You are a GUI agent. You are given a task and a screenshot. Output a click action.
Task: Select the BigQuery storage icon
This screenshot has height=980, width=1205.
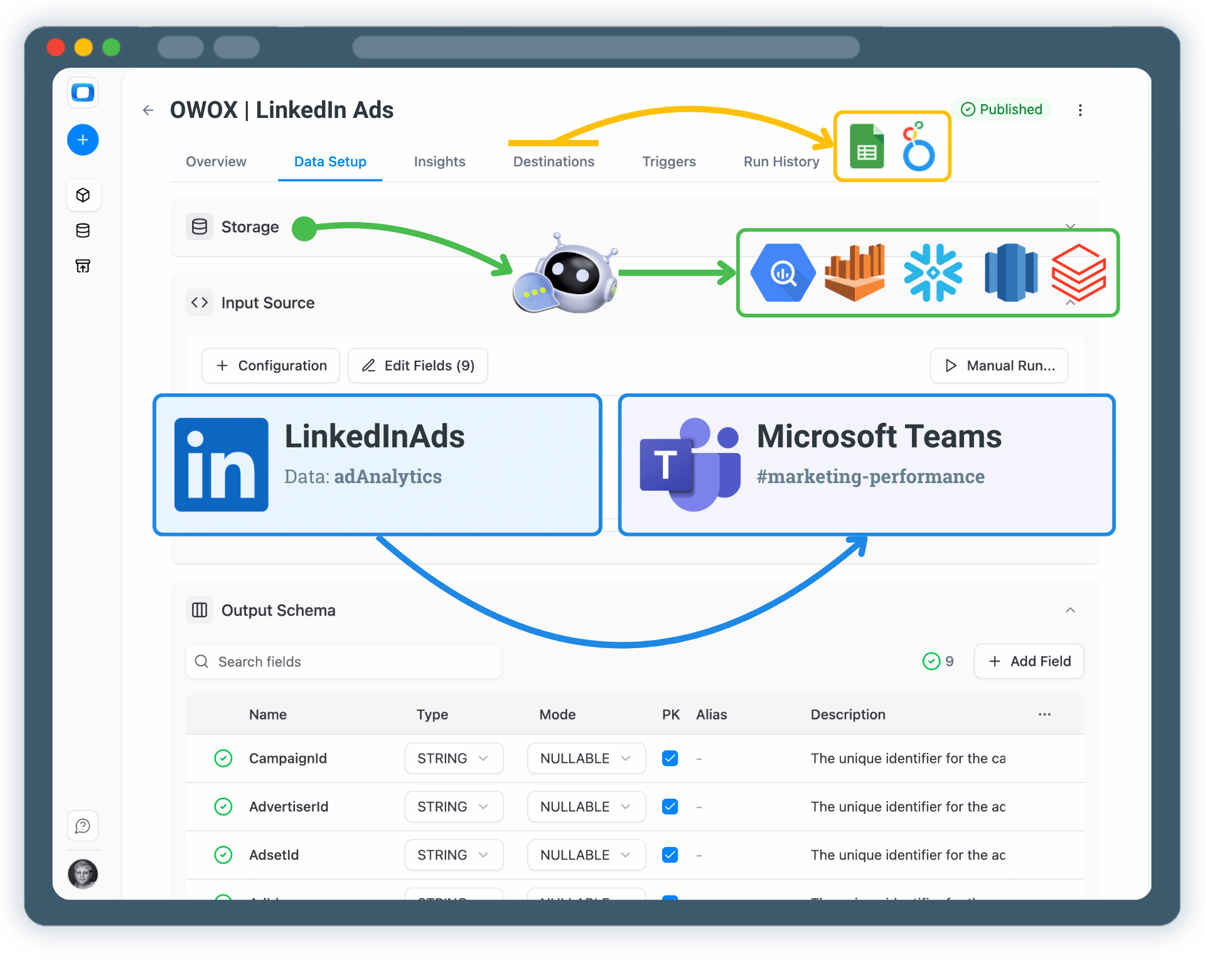pyautogui.click(x=783, y=272)
